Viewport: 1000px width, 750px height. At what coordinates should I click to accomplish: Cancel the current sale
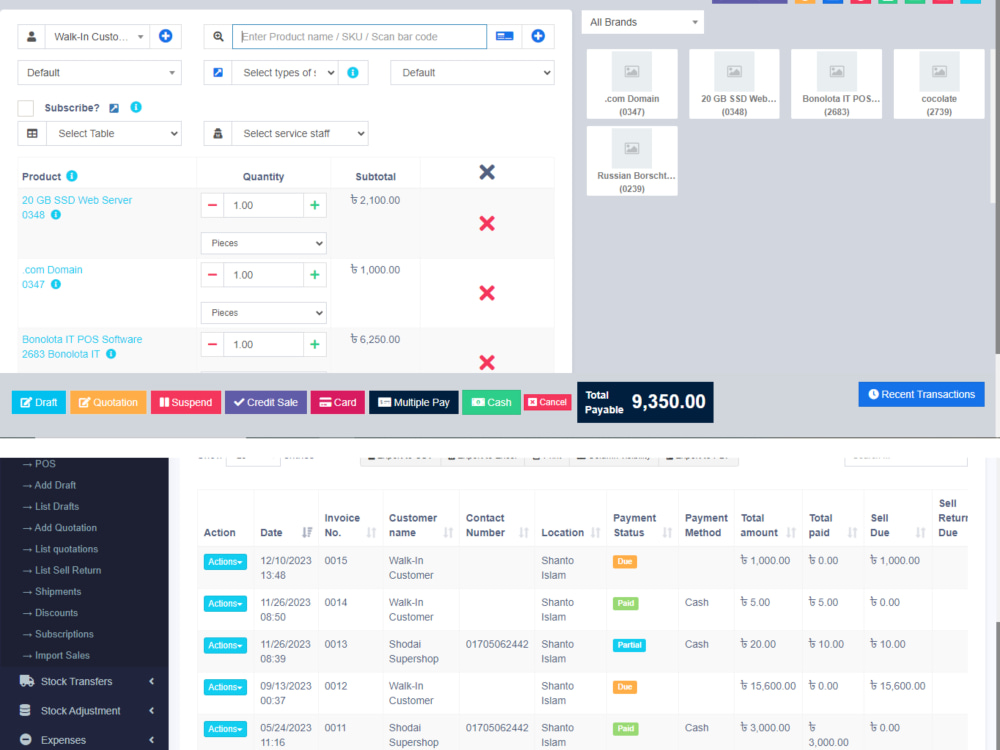pos(547,402)
